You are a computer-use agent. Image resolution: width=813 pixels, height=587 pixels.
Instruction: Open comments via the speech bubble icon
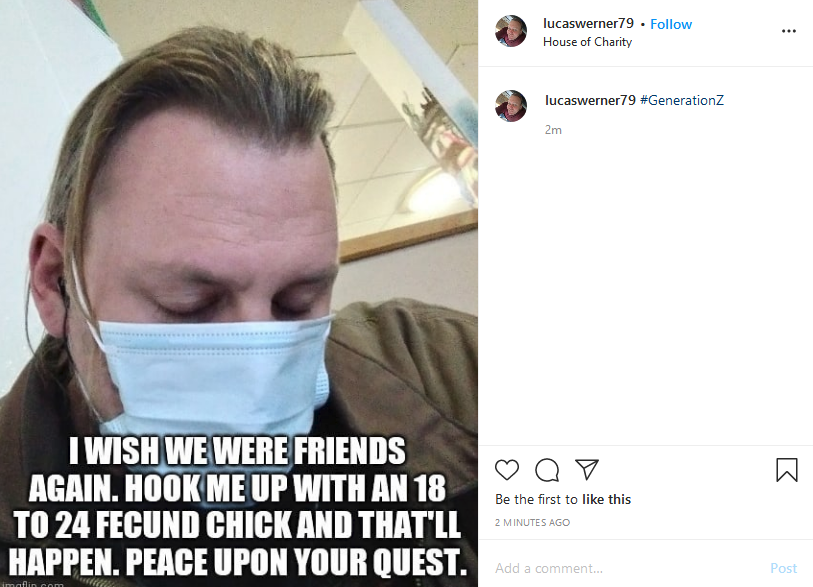tap(546, 470)
